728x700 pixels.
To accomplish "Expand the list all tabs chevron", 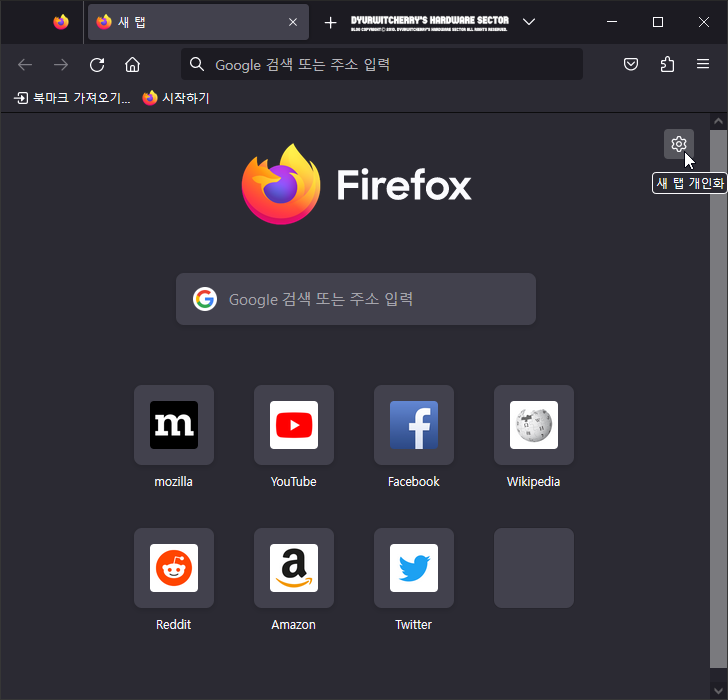I will 529,22.
